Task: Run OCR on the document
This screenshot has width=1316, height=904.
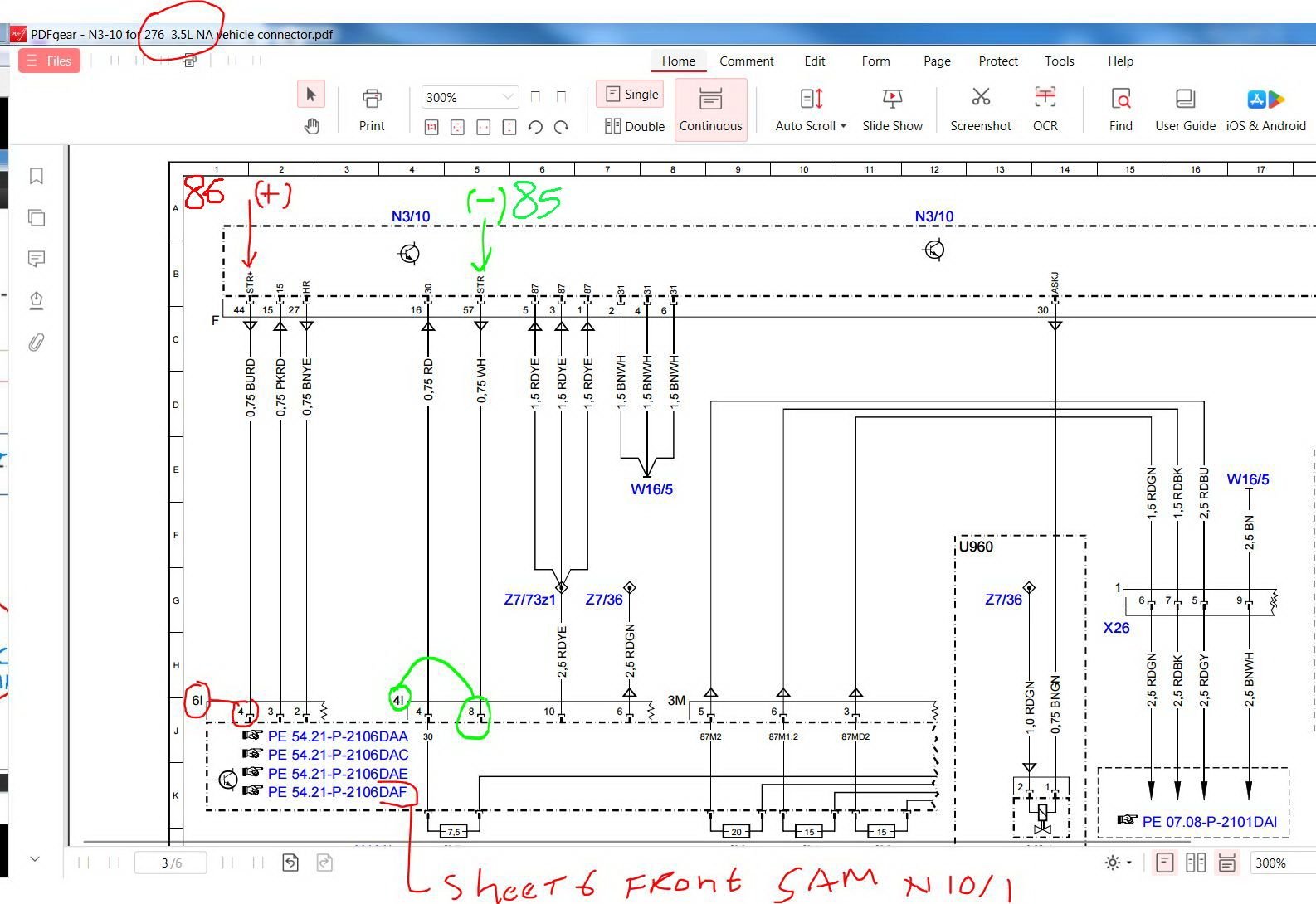Action: point(1045,109)
